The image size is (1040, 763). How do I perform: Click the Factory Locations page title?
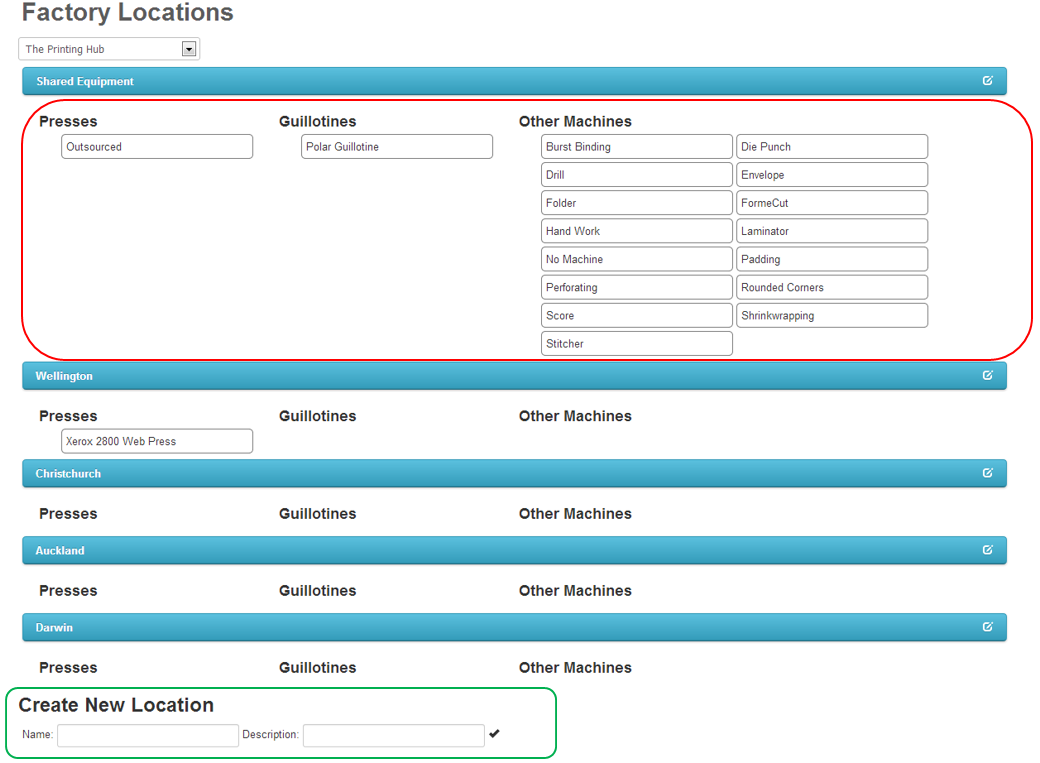click(127, 12)
